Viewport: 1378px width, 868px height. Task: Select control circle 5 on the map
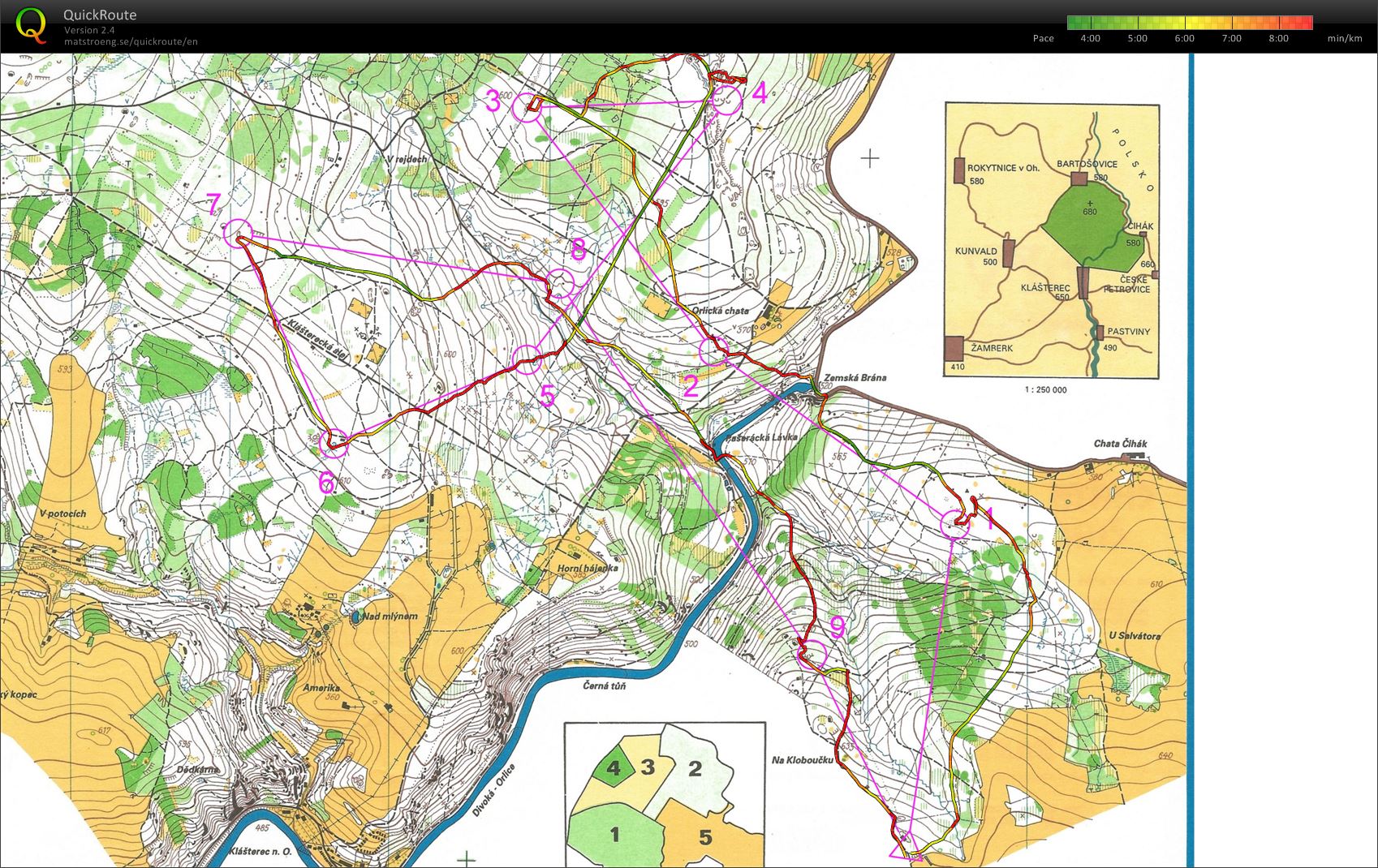[528, 359]
